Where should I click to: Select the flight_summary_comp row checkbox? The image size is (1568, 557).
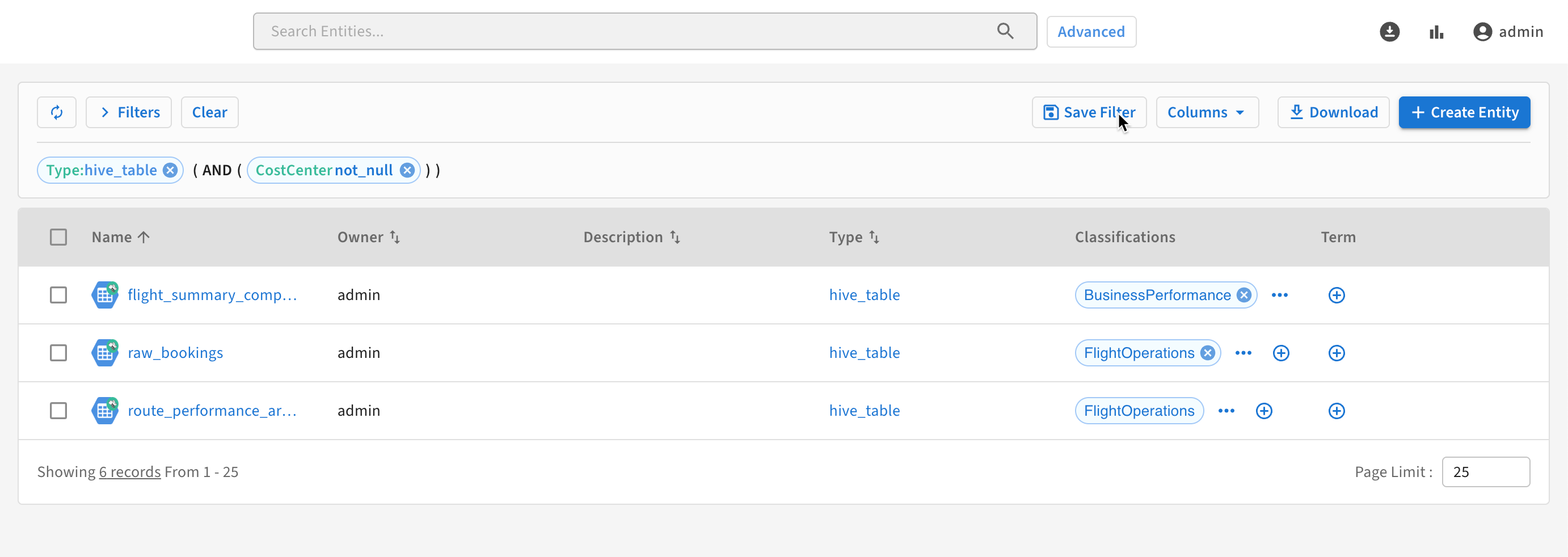pyautogui.click(x=58, y=296)
